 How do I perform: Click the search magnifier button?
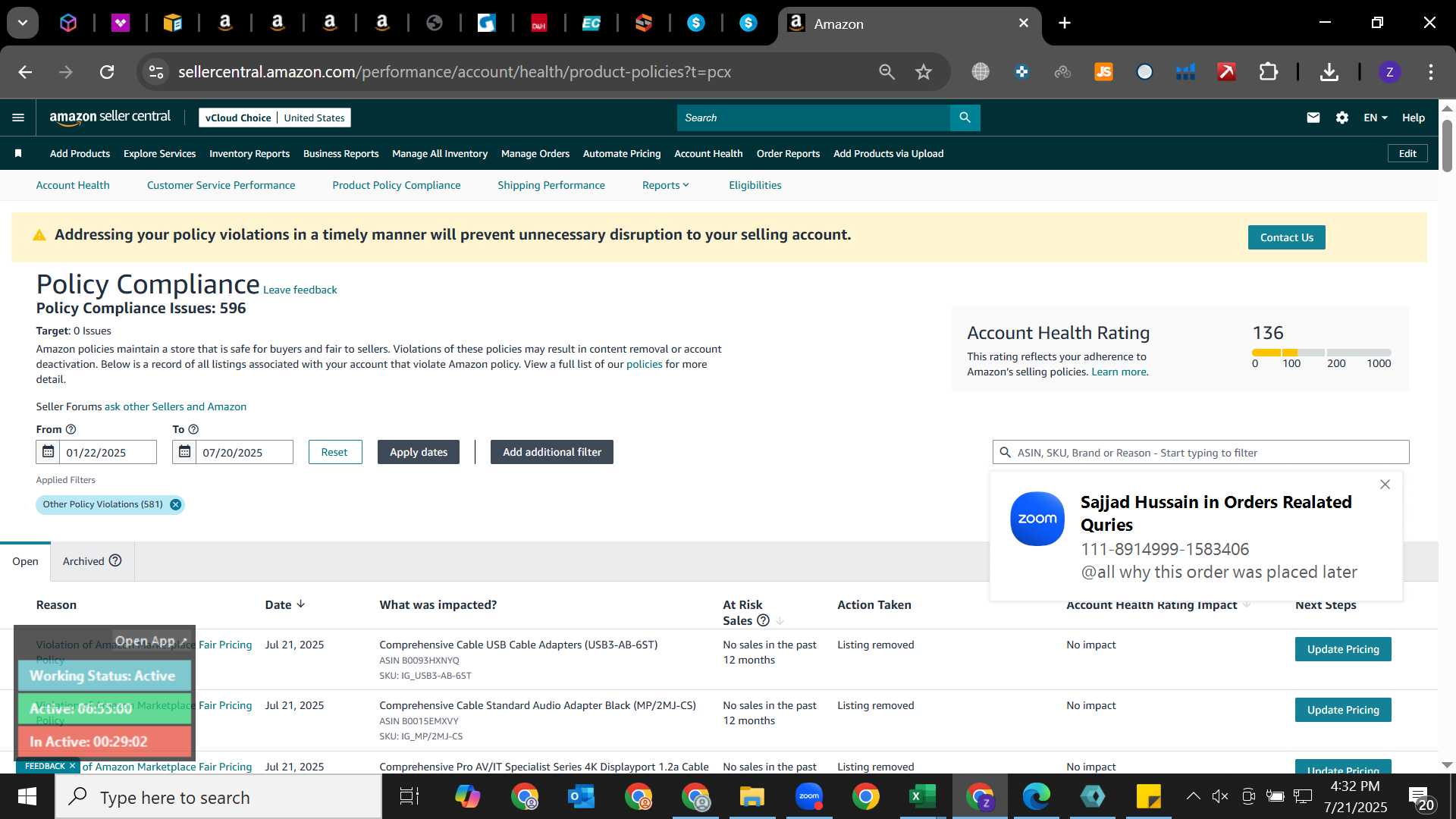(x=965, y=118)
